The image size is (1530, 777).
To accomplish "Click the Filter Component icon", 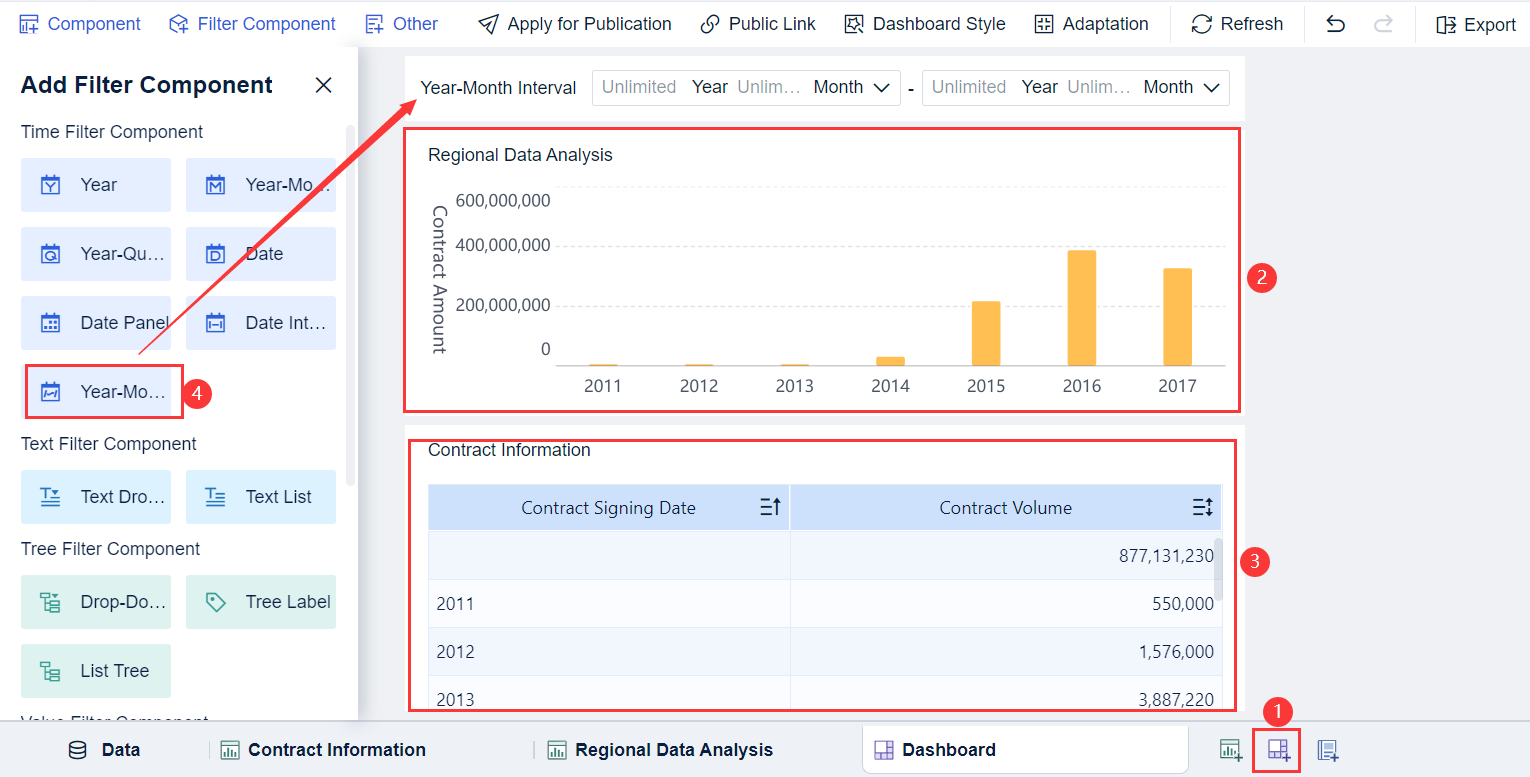I will tap(181, 23).
